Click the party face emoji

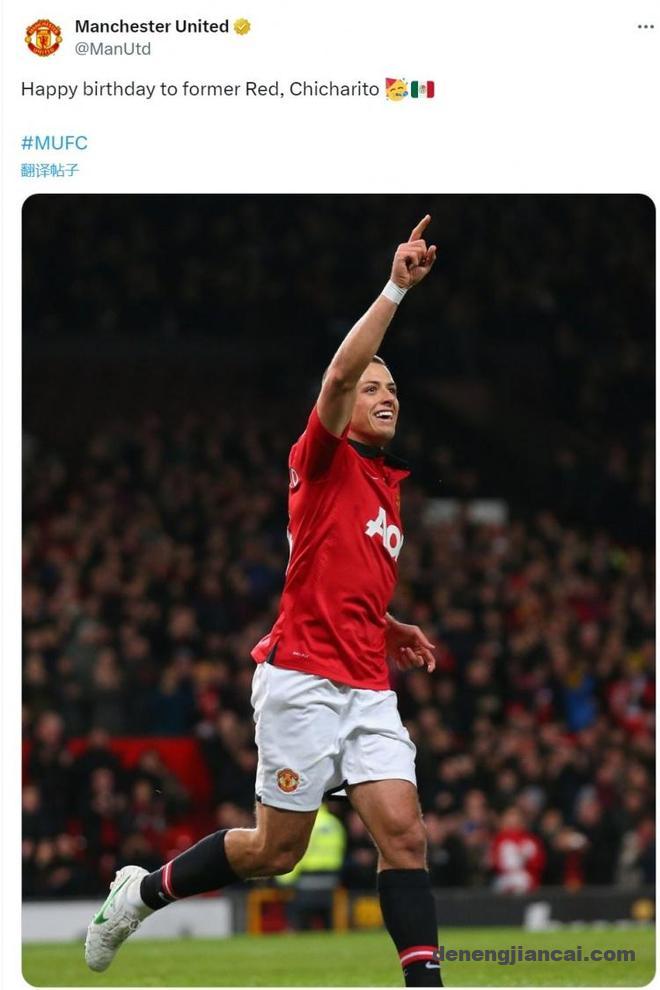coord(396,89)
